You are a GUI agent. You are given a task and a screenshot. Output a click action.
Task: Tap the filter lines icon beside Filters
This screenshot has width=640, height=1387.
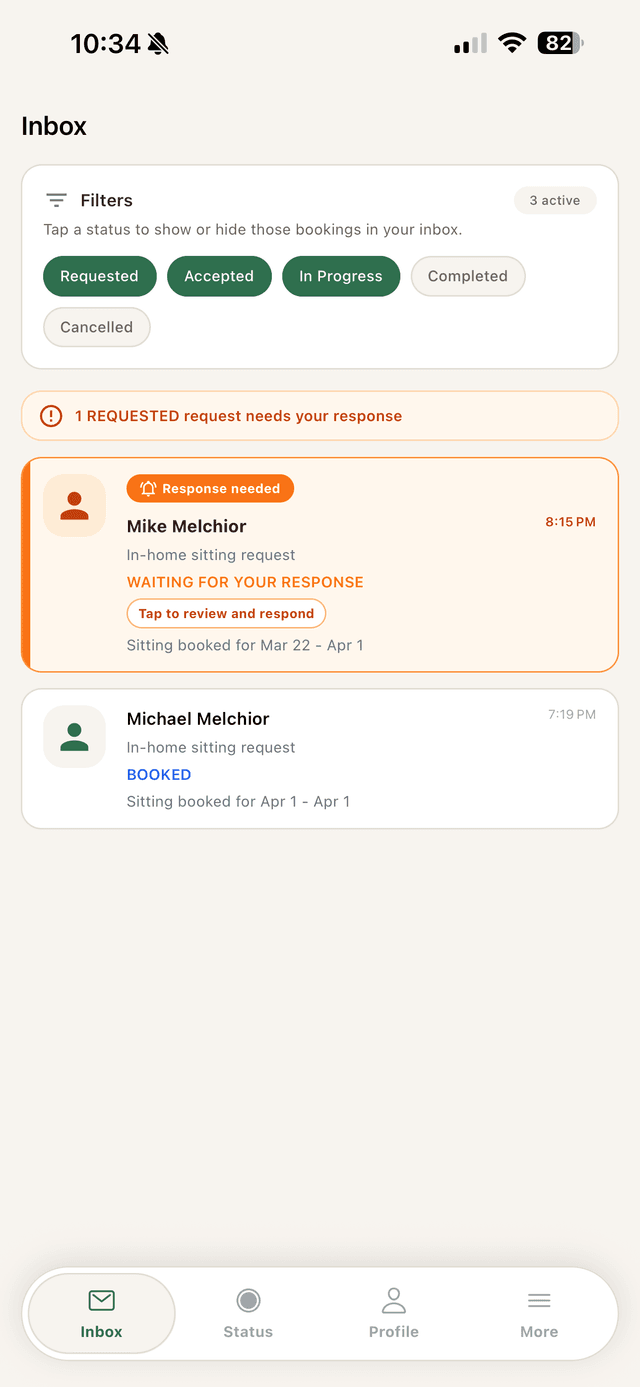point(57,200)
